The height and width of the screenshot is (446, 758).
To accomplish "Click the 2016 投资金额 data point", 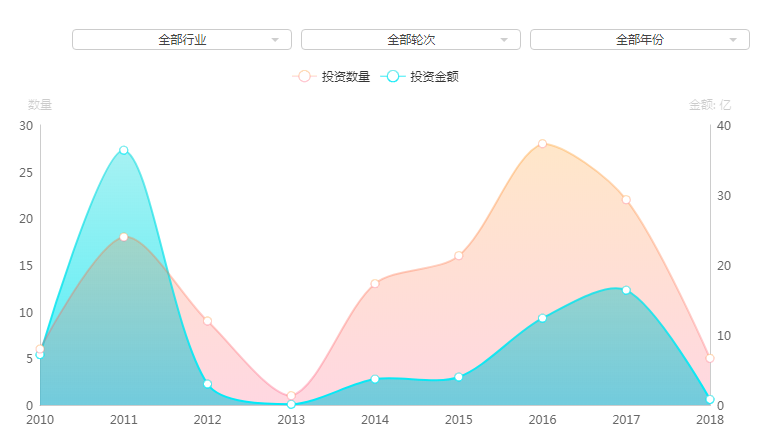I will [542, 318].
